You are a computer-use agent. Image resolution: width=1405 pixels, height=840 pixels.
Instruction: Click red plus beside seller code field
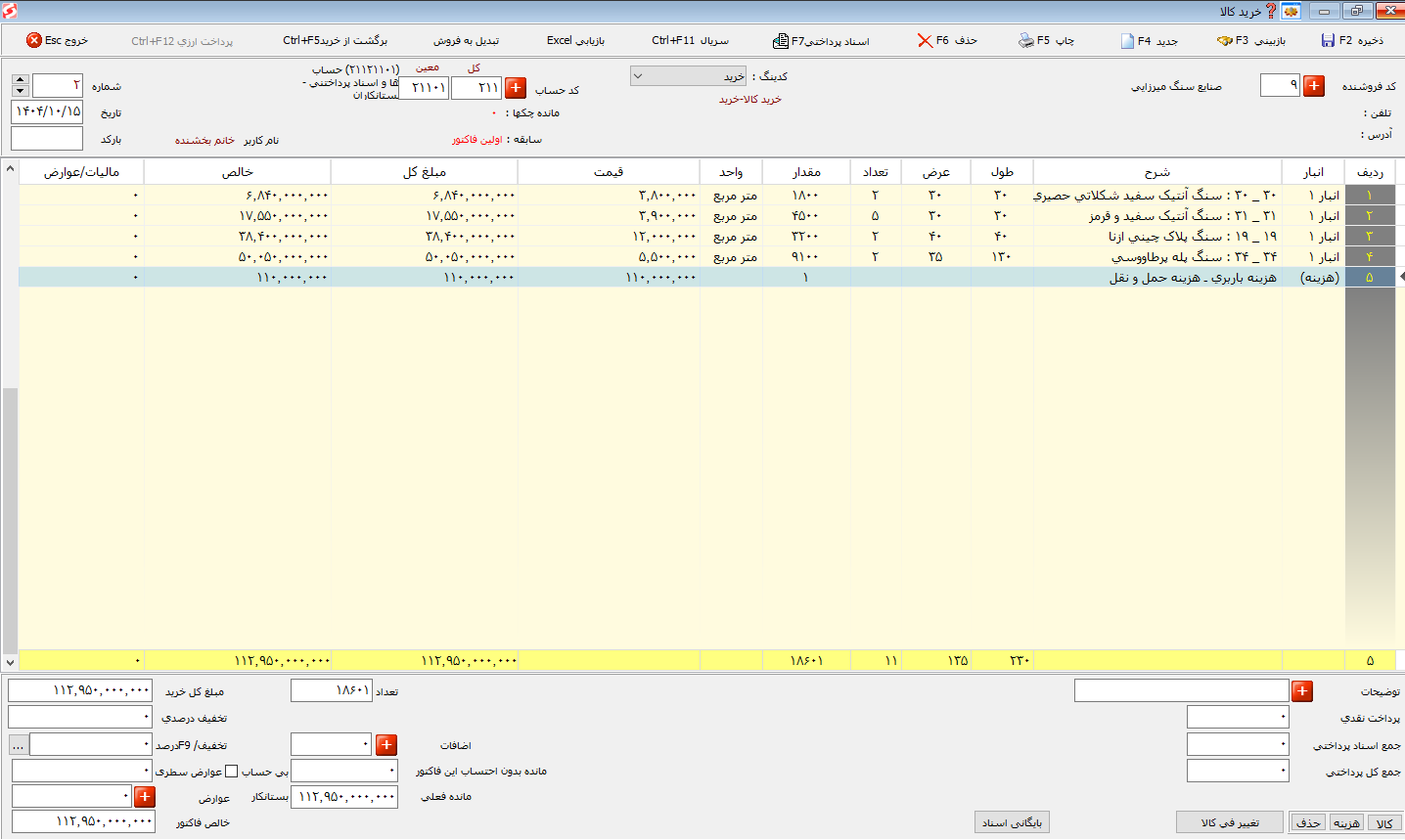1314,86
